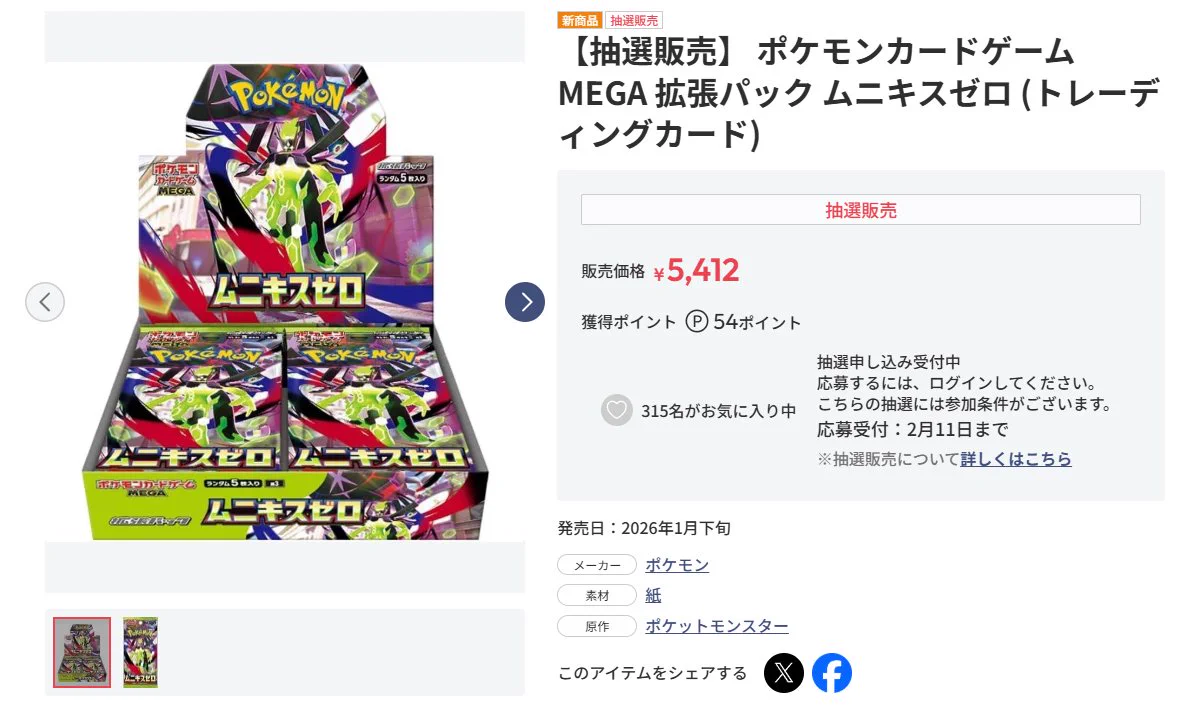1179x709 pixels.
Task: Show the next product image with right arrow
Action: tap(525, 302)
